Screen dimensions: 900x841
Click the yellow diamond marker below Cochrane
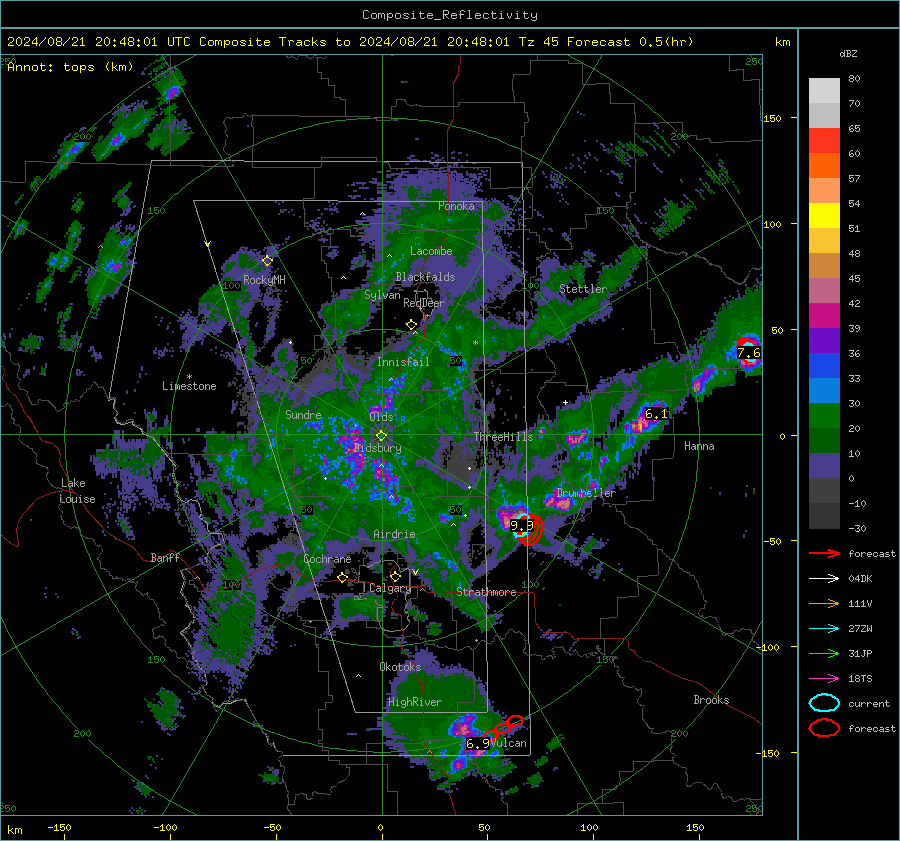coord(343,577)
